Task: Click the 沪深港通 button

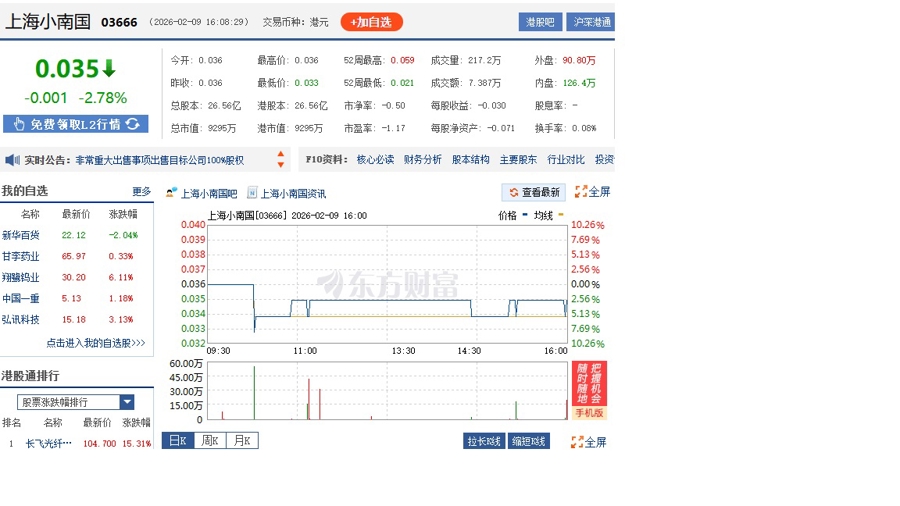Action: [x=590, y=21]
